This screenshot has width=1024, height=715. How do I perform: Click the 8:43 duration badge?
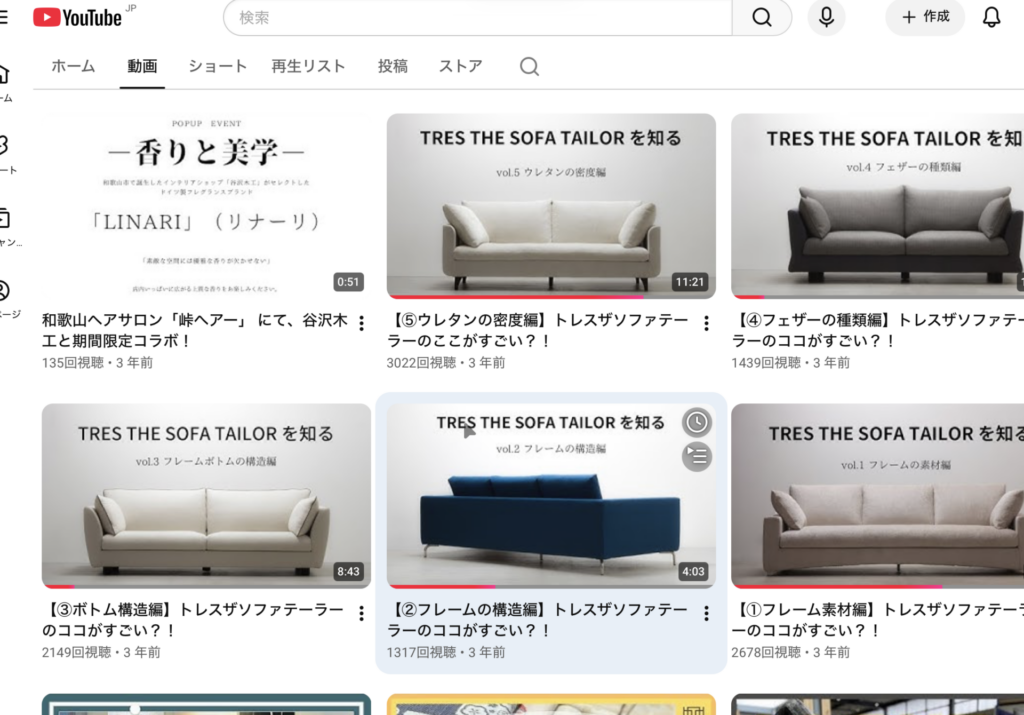tap(348, 572)
